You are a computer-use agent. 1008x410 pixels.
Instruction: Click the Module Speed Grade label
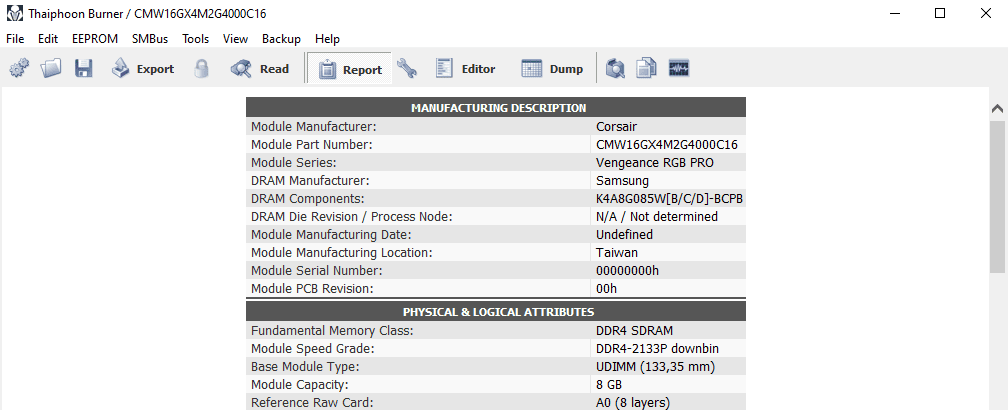[312, 349]
